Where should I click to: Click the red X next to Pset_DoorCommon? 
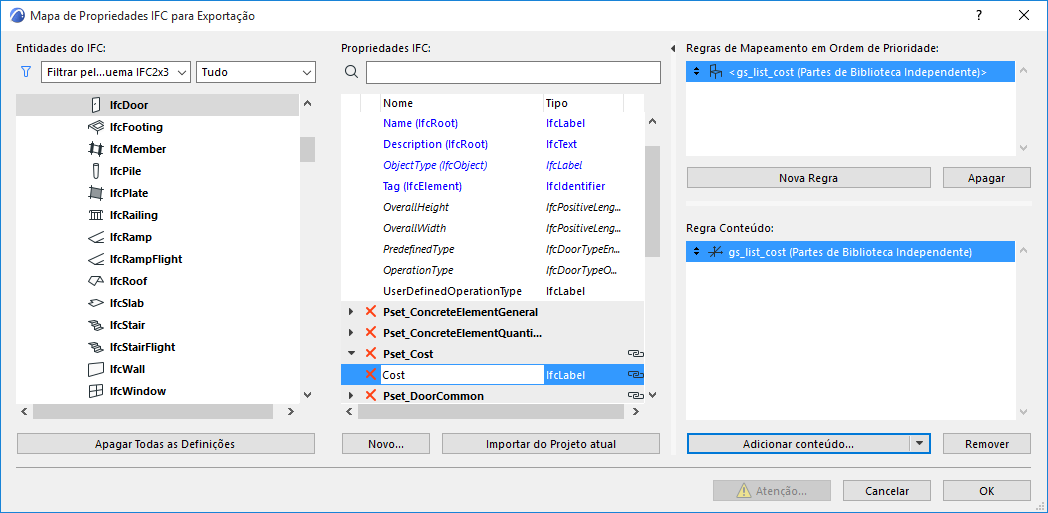(x=371, y=396)
